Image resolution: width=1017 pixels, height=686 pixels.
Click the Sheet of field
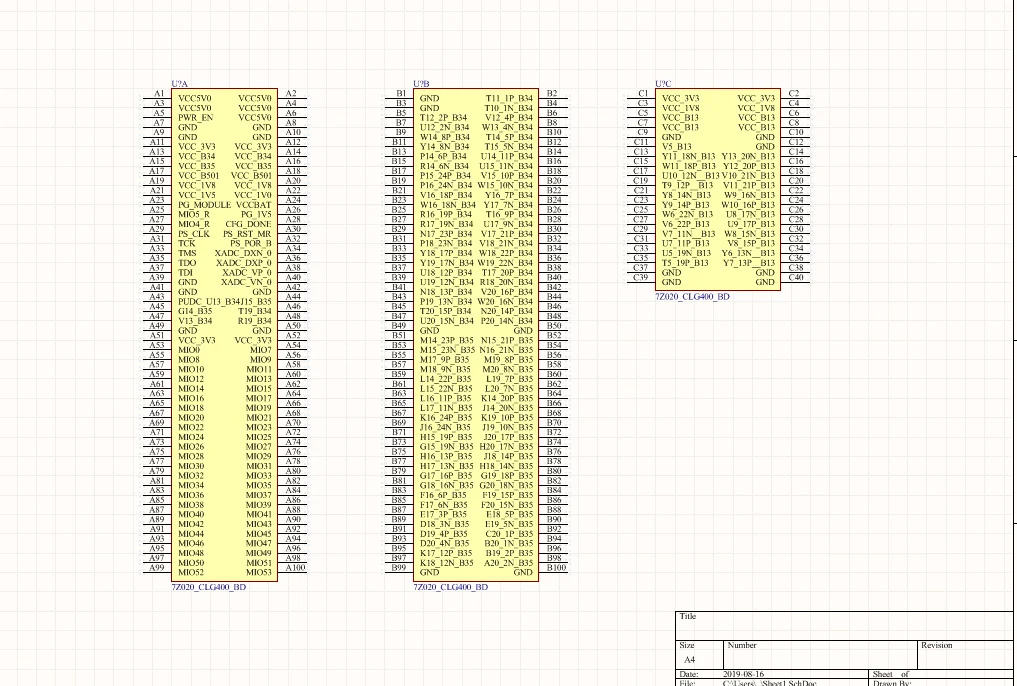(891, 674)
